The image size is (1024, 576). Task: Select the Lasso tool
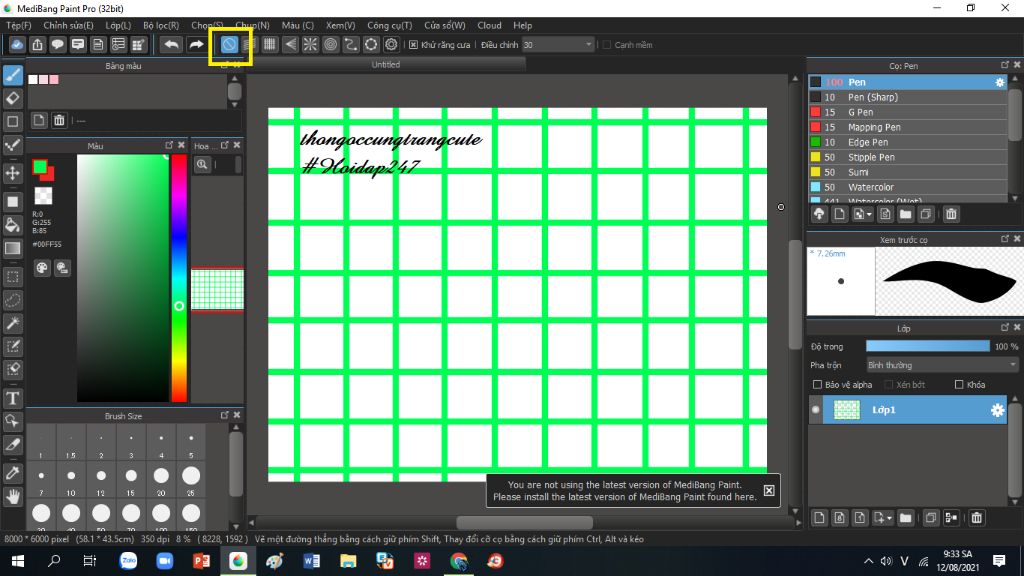coord(12,300)
